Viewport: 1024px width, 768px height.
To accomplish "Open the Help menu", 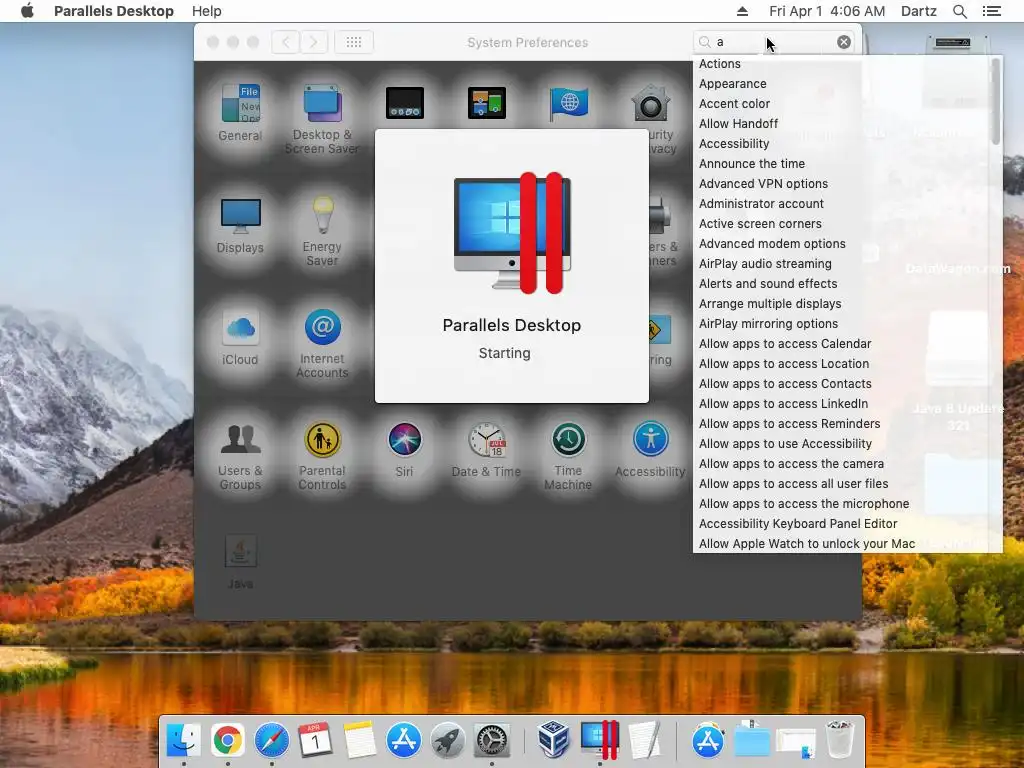I will click(206, 11).
